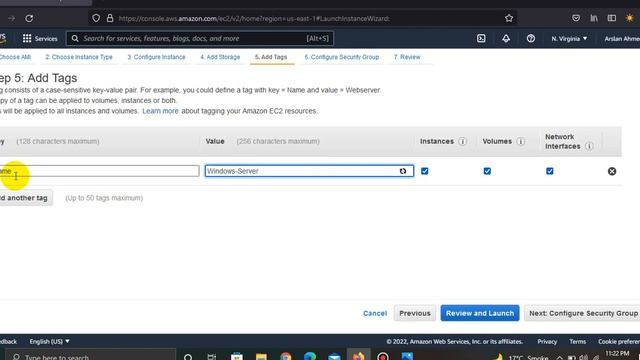This screenshot has height=360, width=640.
Task: Go to 2. Choose Instance Type step
Action: pos(79,57)
